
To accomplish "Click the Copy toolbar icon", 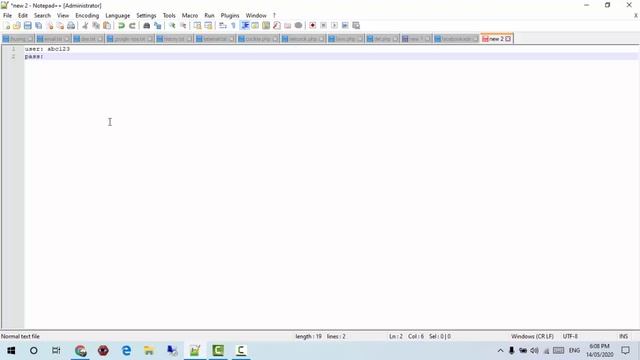I will coord(96,26).
